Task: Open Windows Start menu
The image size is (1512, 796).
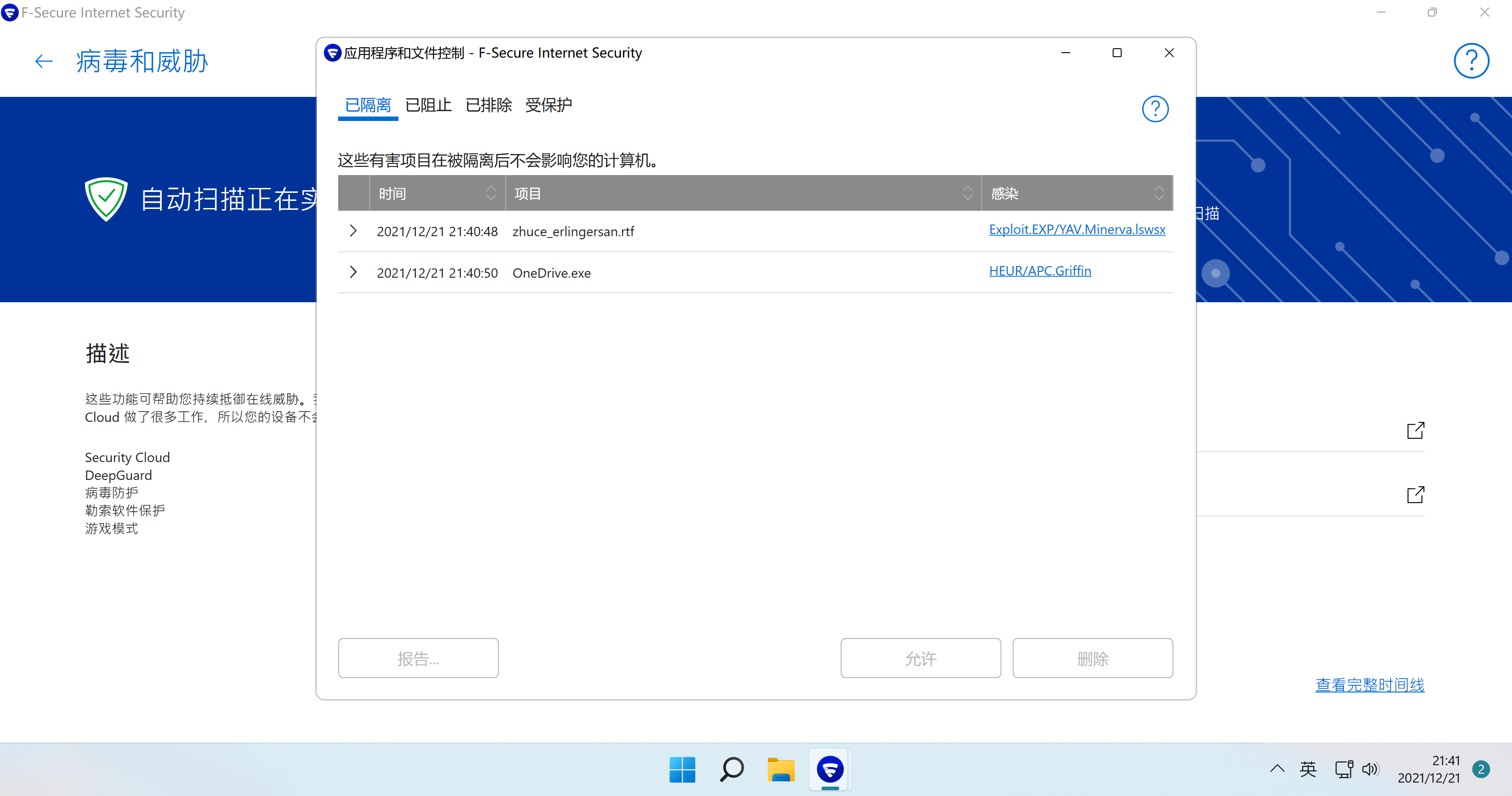Action: point(682,769)
